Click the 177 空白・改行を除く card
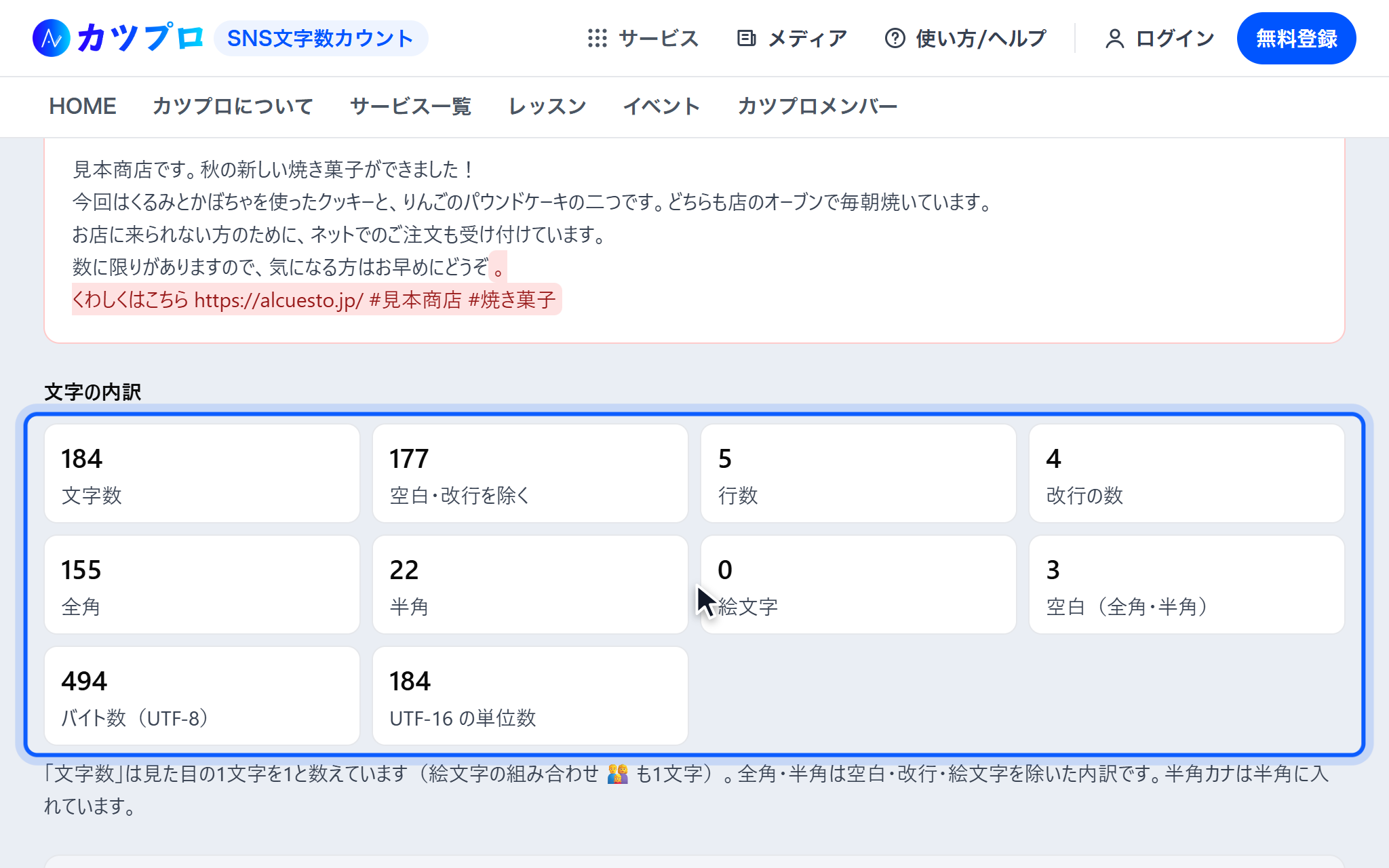Image resolution: width=1389 pixels, height=868 pixels. click(530, 473)
